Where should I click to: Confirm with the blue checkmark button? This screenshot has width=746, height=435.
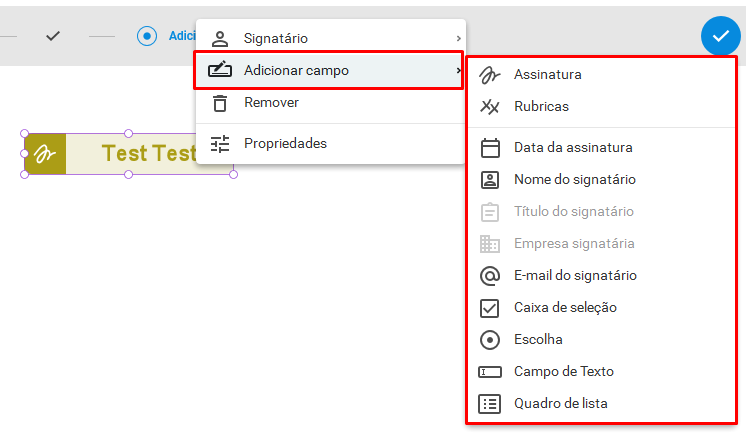(720, 36)
